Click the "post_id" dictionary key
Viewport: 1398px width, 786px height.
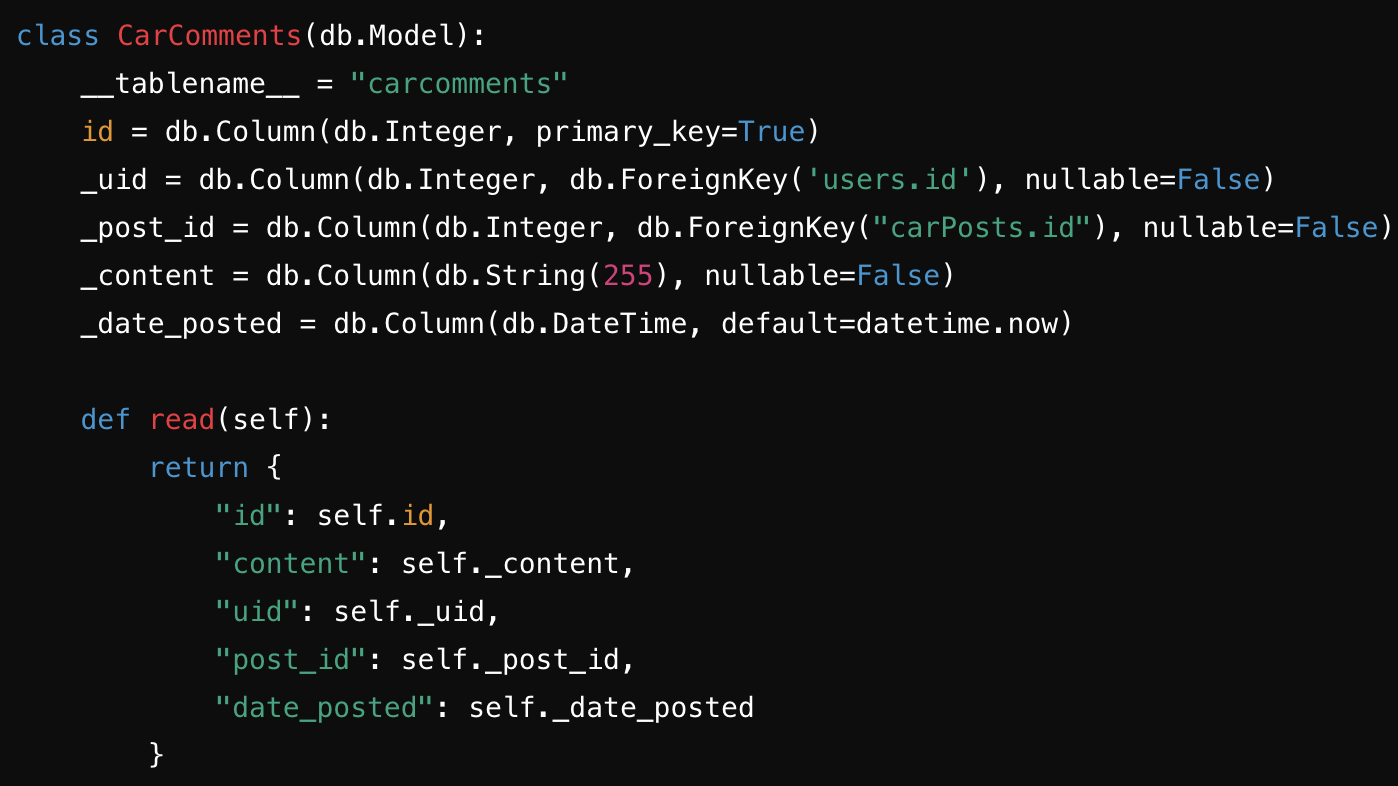tap(291, 660)
